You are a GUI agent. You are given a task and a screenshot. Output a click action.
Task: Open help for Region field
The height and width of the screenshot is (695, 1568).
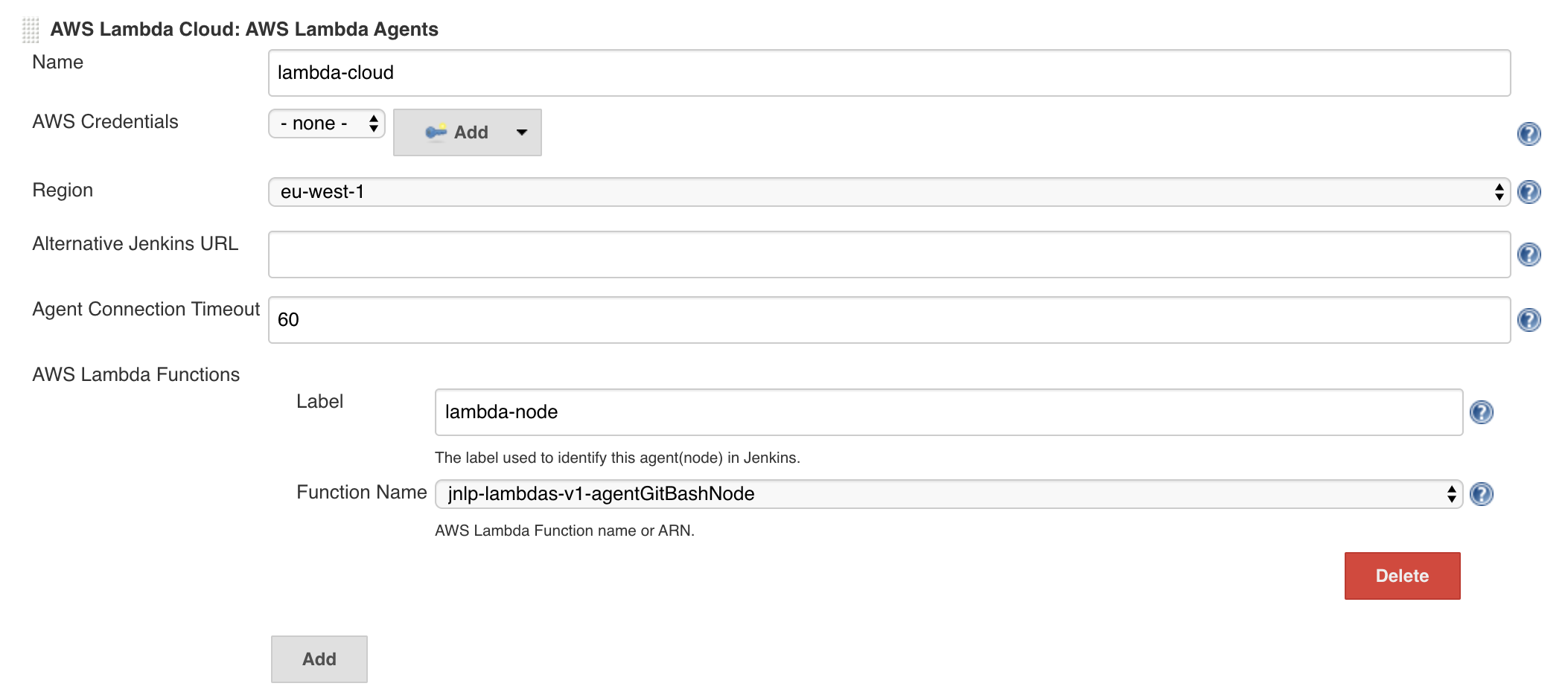click(1529, 192)
